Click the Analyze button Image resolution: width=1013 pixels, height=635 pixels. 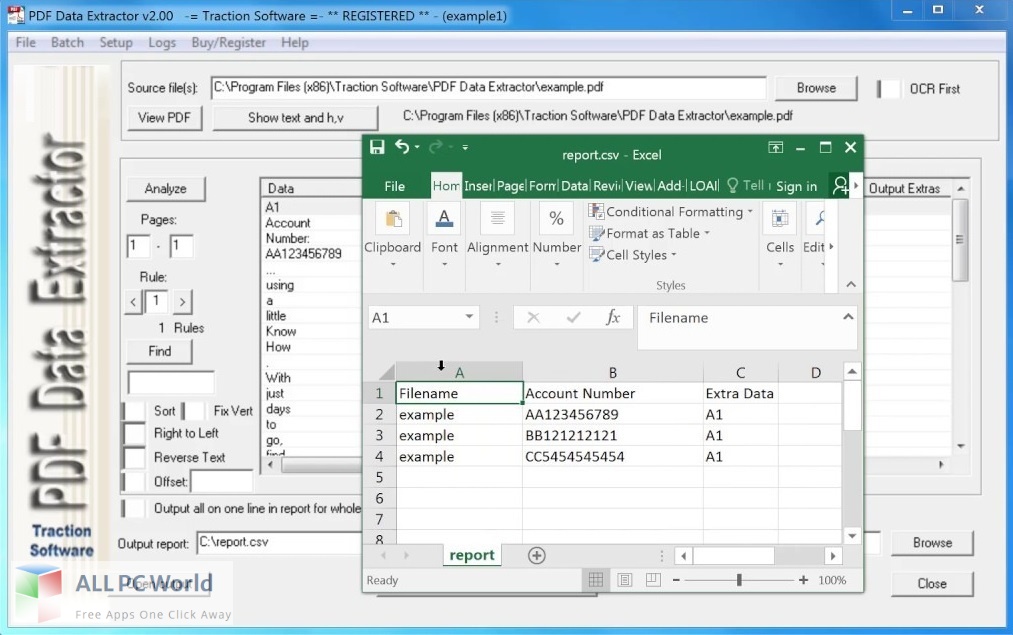165,189
